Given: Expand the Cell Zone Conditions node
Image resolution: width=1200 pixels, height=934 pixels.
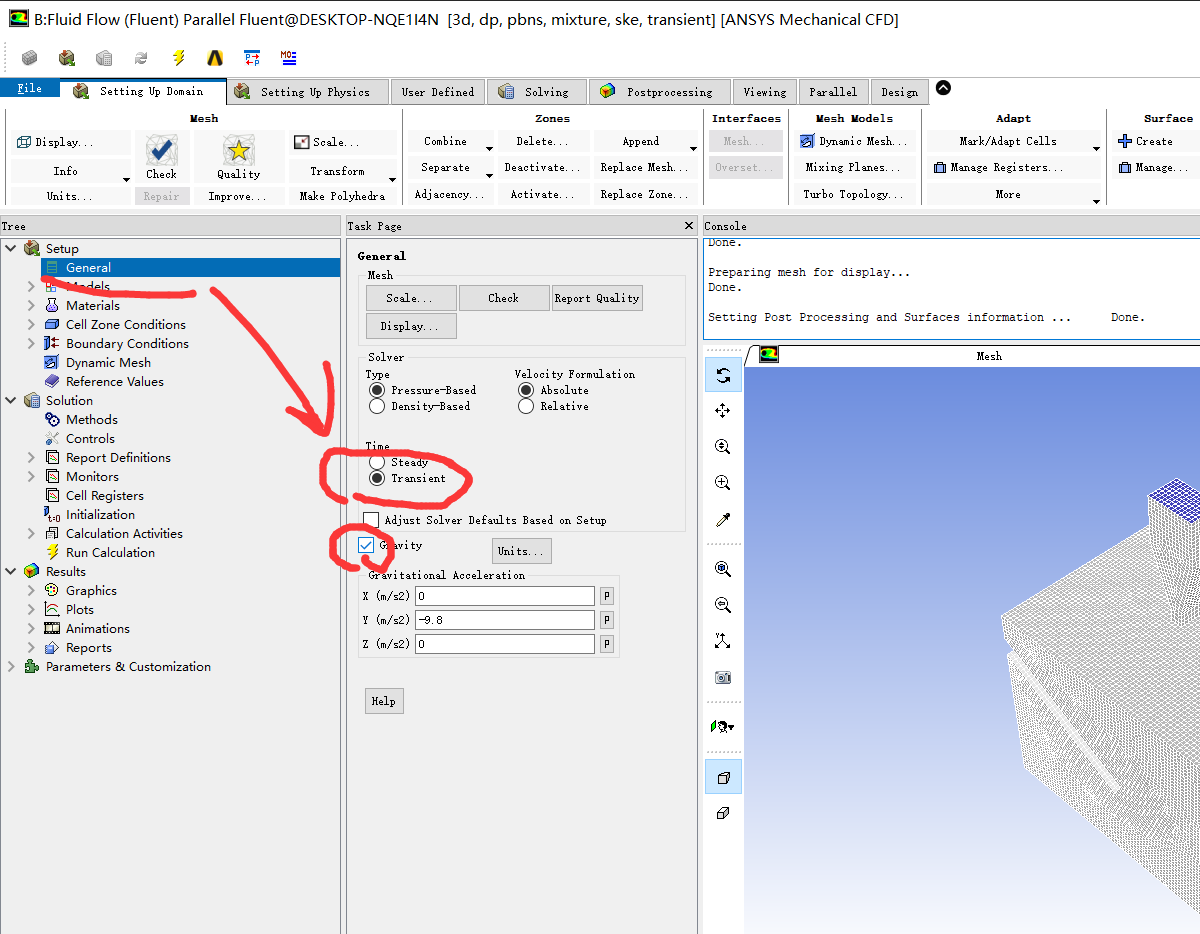Looking at the screenshot, I should 31,324.
